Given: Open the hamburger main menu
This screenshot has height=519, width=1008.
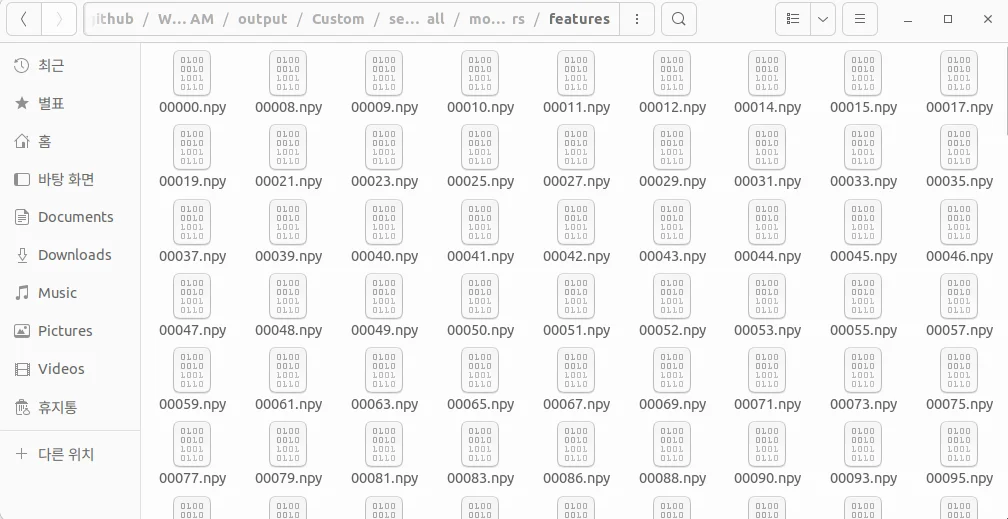Looking at the screenshot, I should point(859,19).
